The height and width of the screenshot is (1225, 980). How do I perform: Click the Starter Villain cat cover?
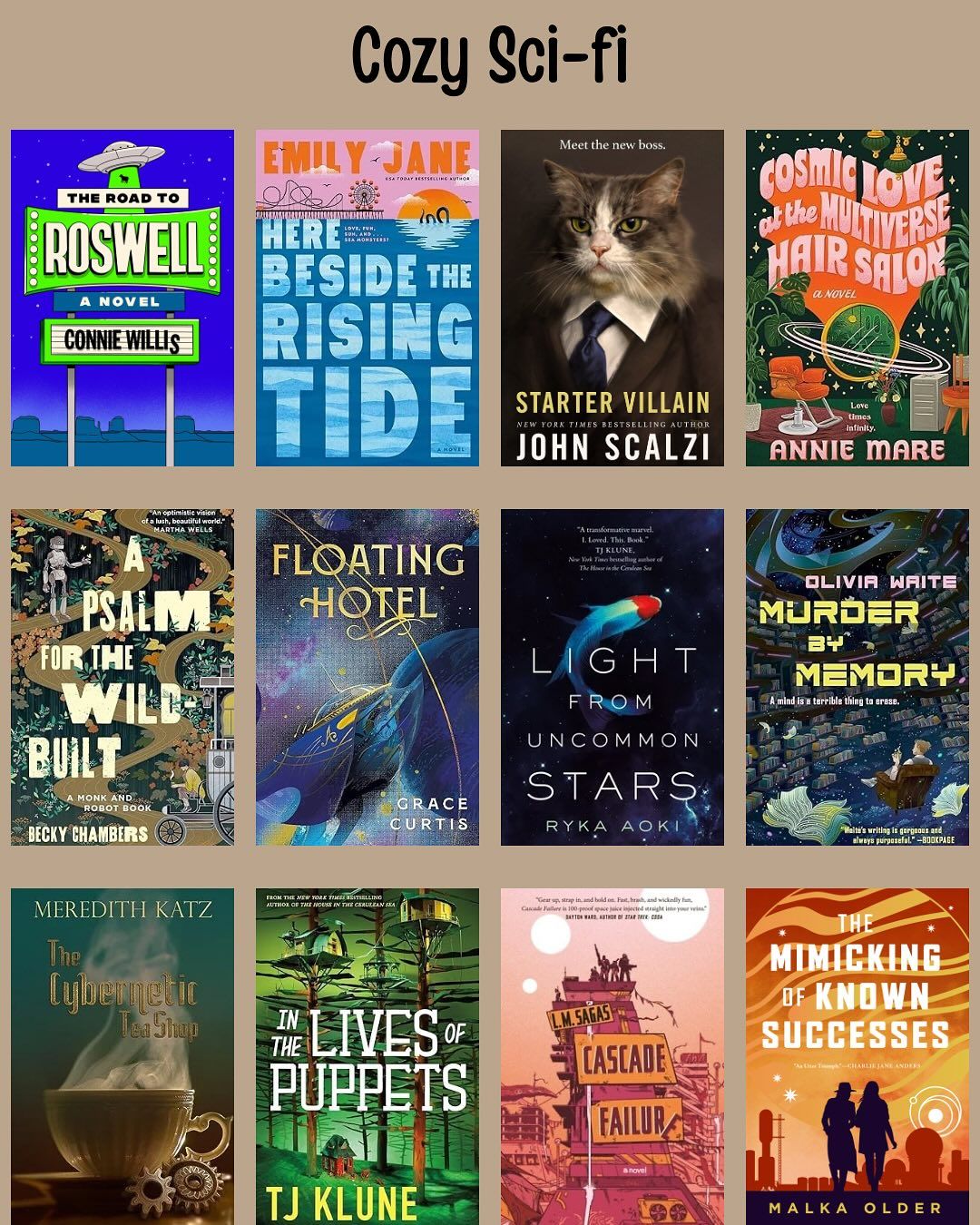612,298
